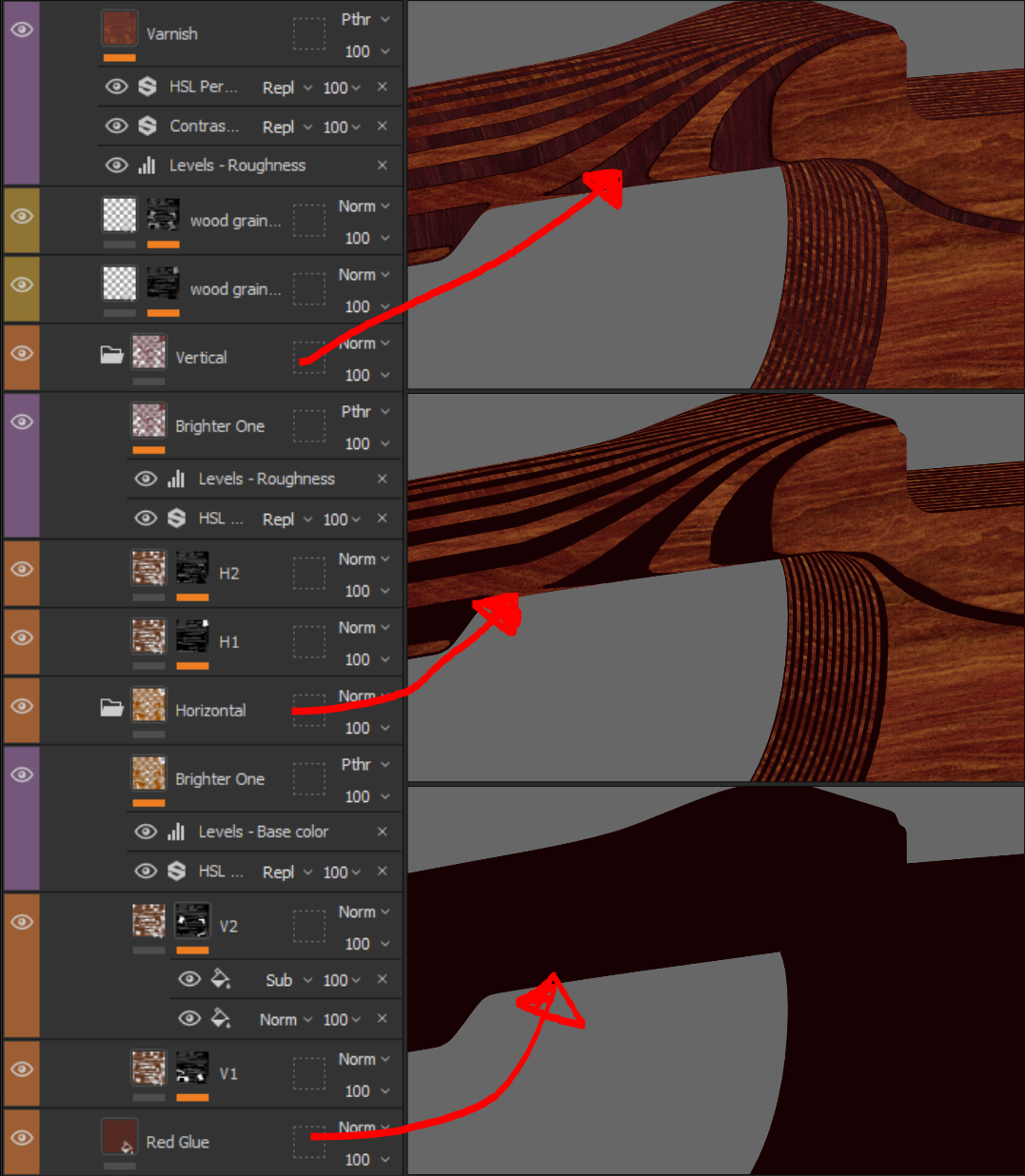Select the Vertical folder name
Screen dimensions: 1025x1176
pos(201,358)
